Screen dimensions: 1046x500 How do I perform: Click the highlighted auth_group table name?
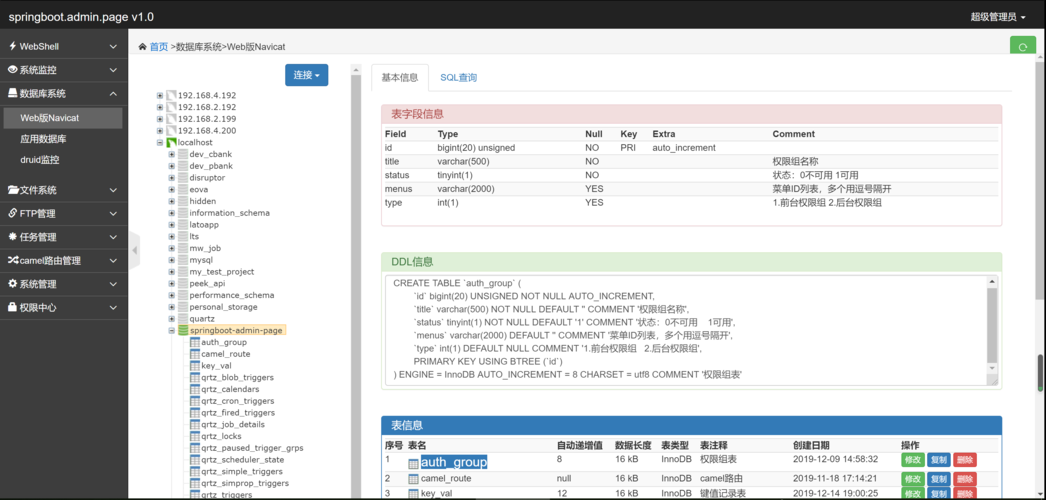click(454, 462)
